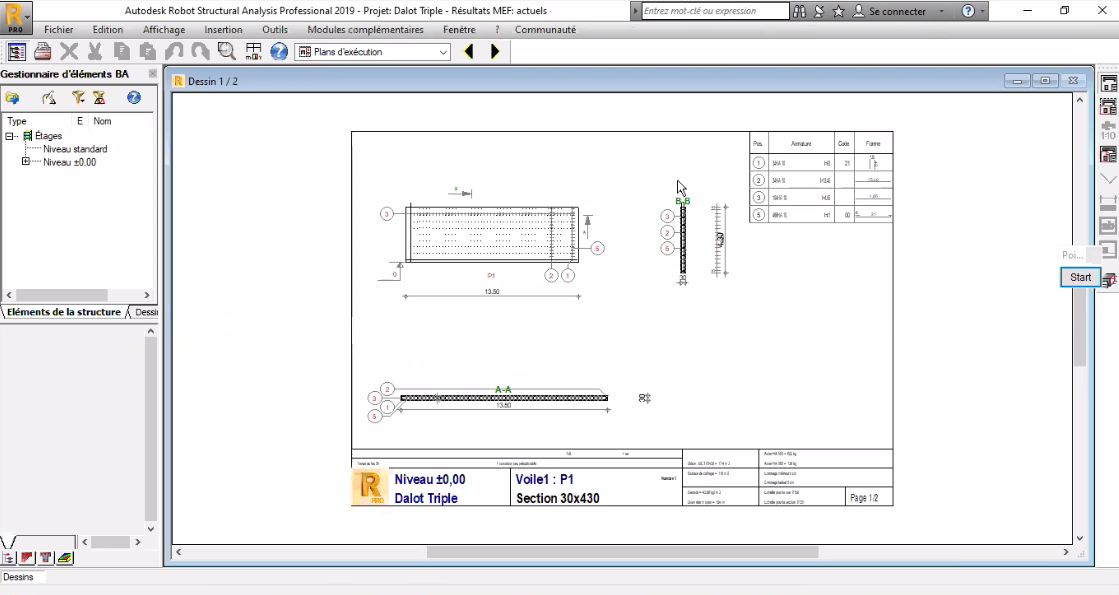Click the keyword search input field

click(x=714, y=11)
